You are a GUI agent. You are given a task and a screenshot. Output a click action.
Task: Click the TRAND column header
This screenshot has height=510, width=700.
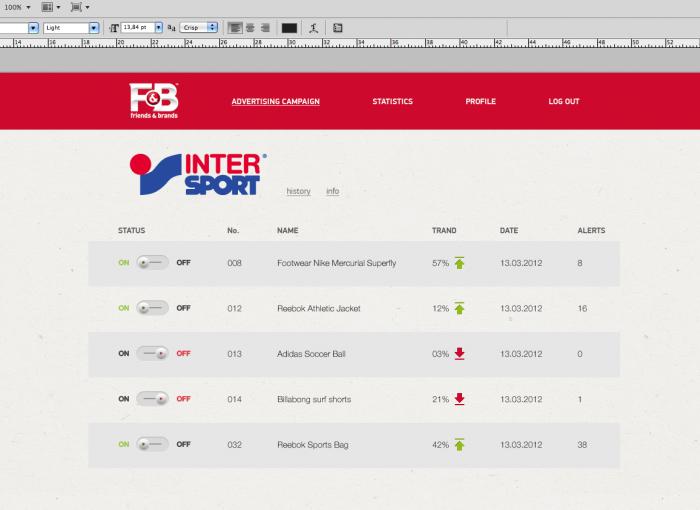click(x=444, y=230)
